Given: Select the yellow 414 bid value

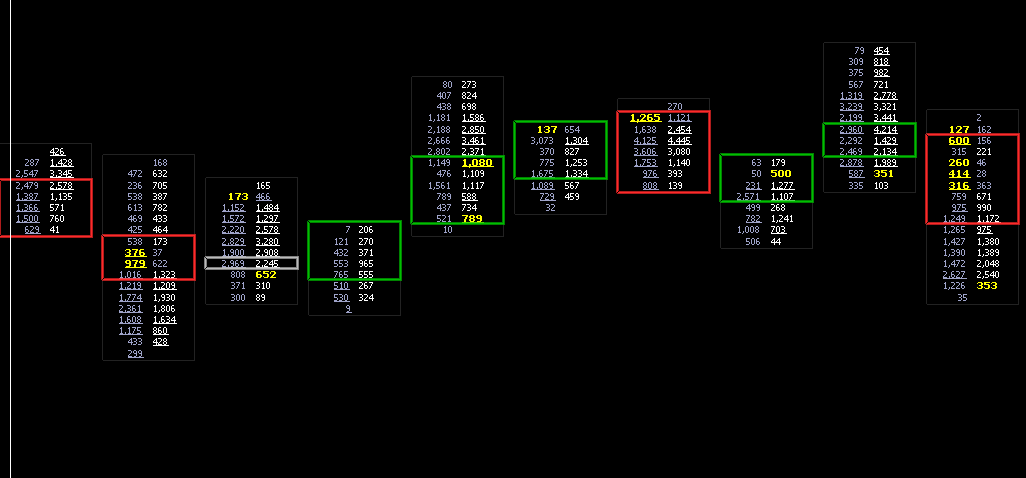Looking at the screenshot, I should (959, 173).
